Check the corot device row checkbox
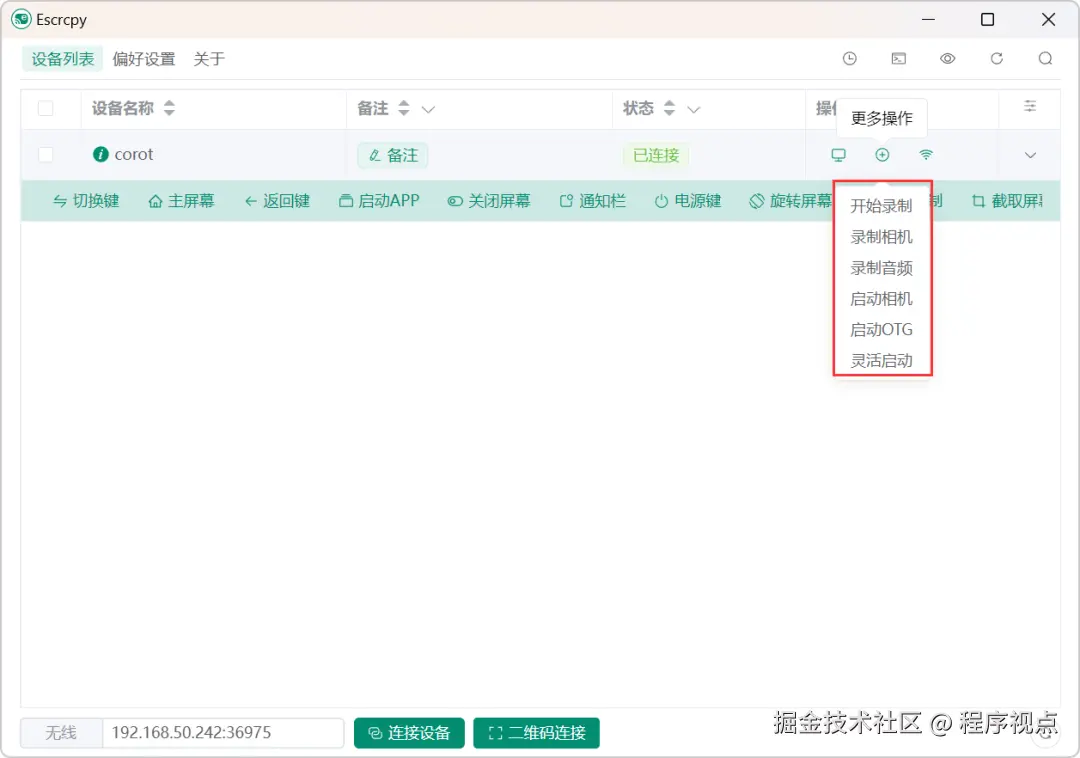 [x=45, y=155]
